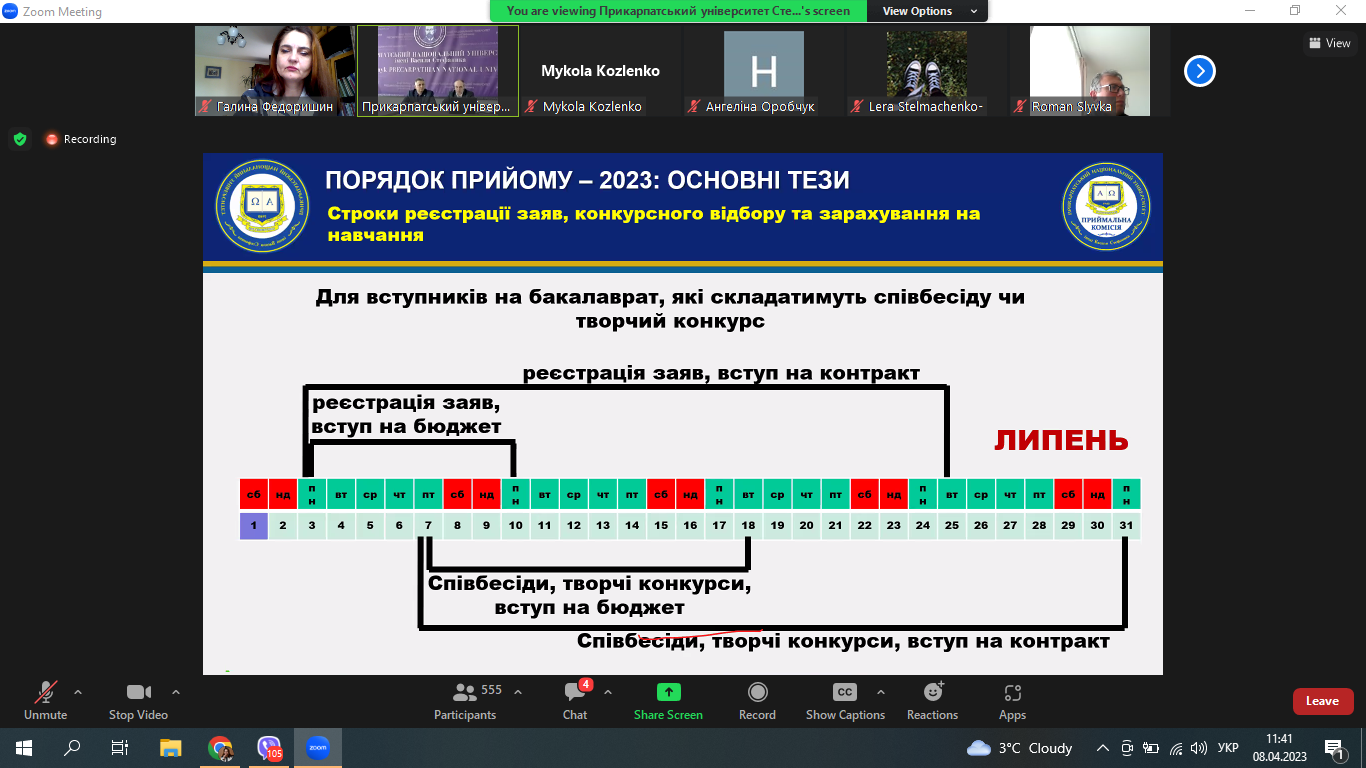Open the Reactions menu

coord(932,692)
